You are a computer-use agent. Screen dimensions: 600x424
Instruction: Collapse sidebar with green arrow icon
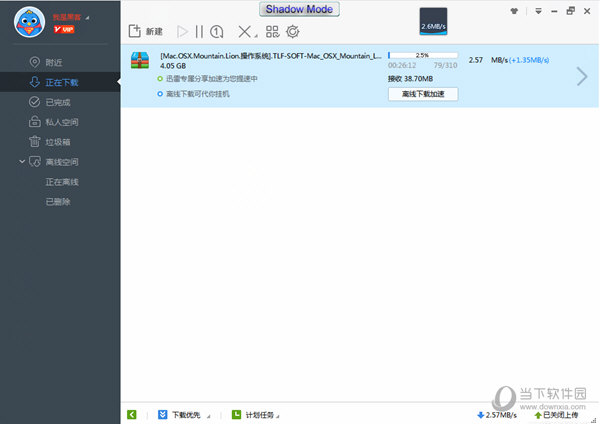132,414
